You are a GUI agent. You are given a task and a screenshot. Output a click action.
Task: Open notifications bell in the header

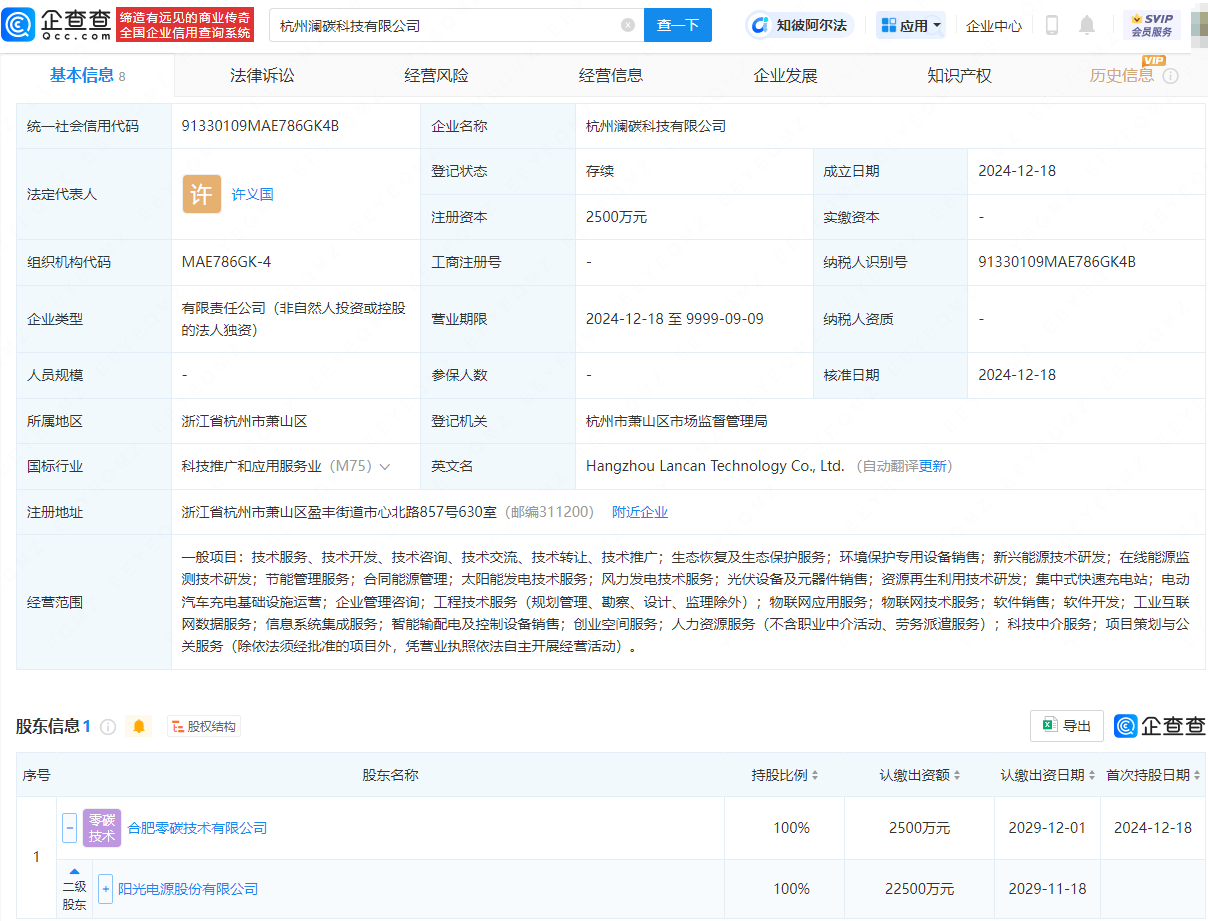(1087, 25)
